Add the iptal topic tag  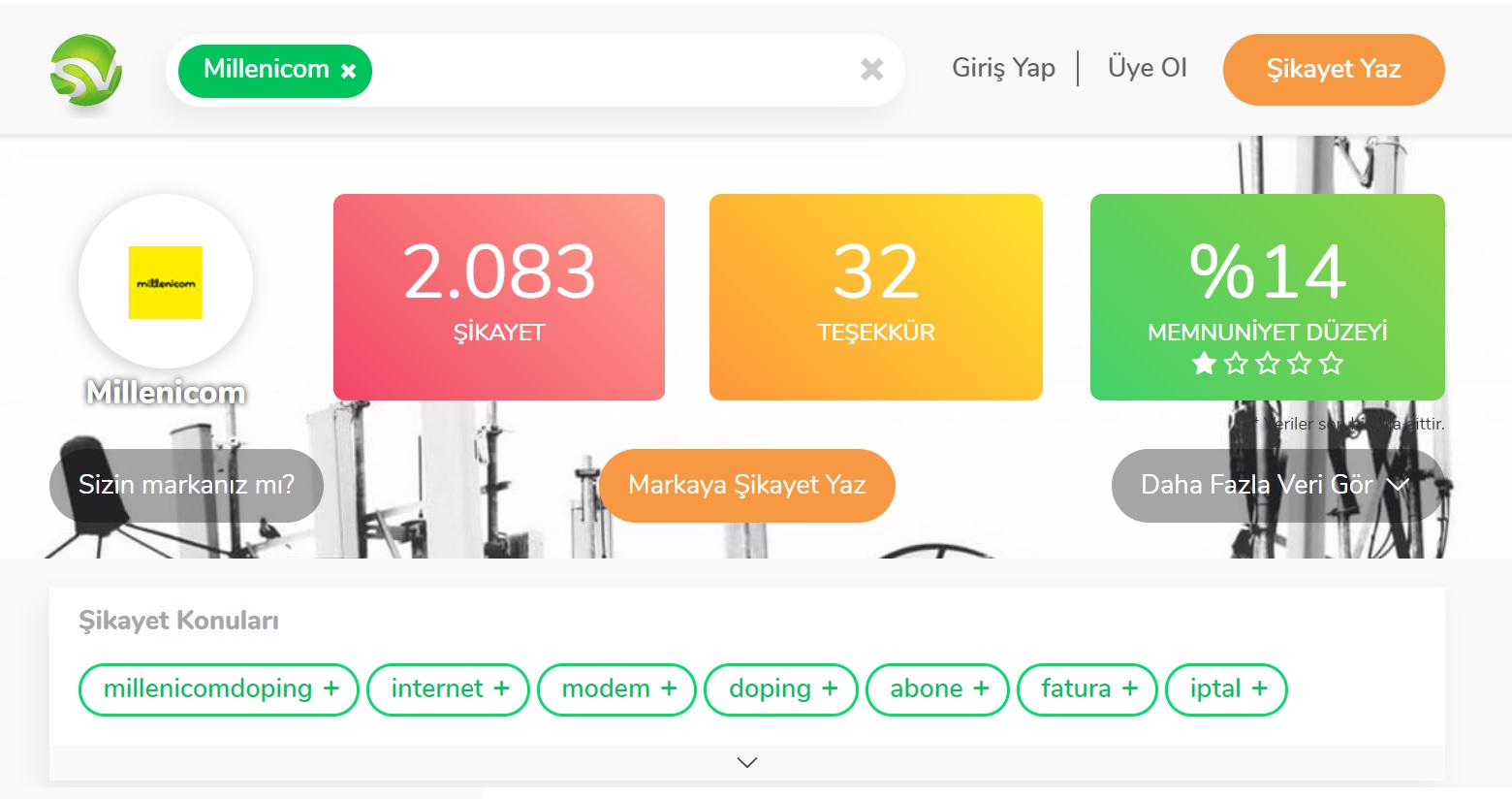tap(1226, 689)
